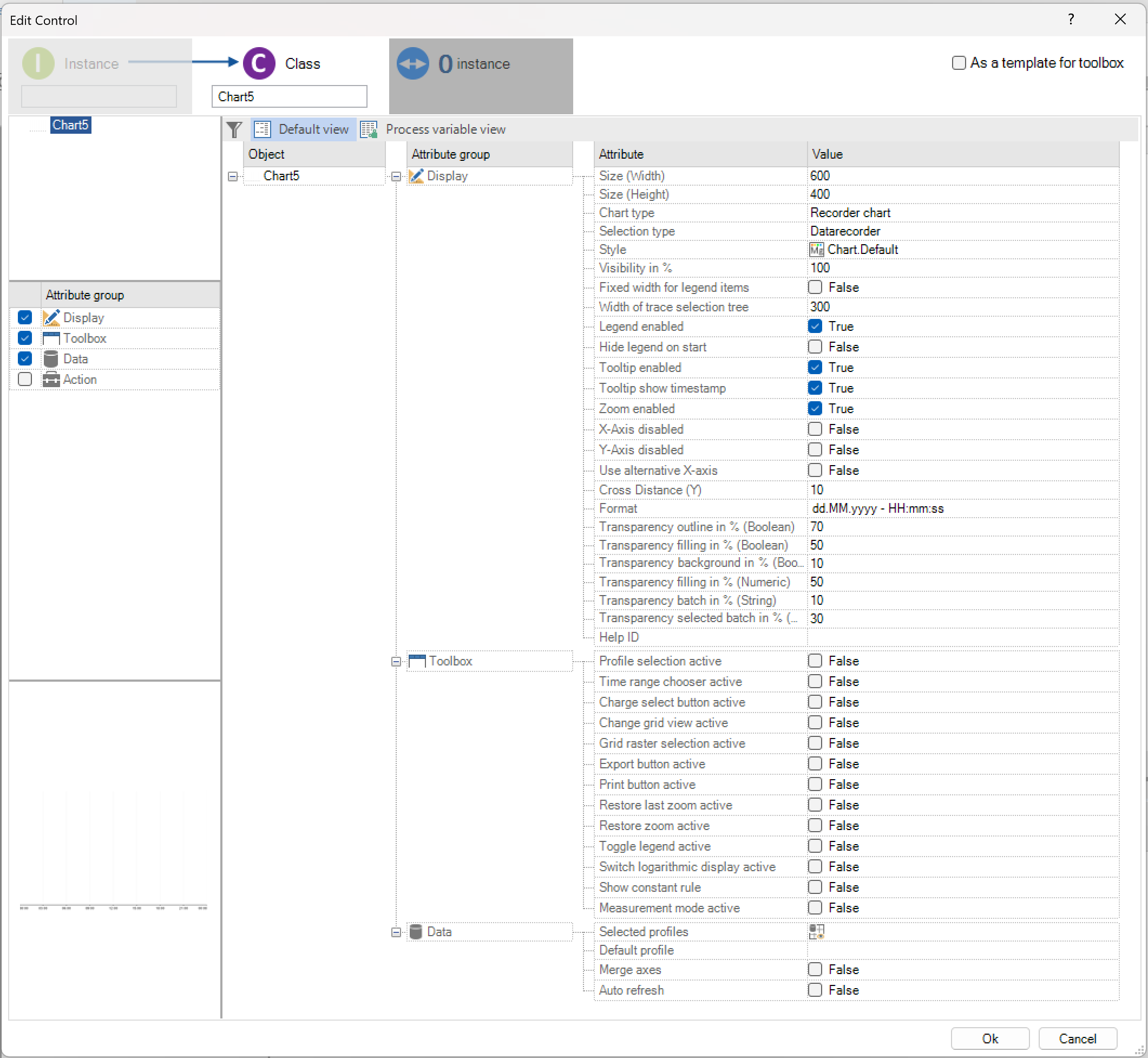
Task: Close the Edit Control dialog
Action: coord(1120,19)
